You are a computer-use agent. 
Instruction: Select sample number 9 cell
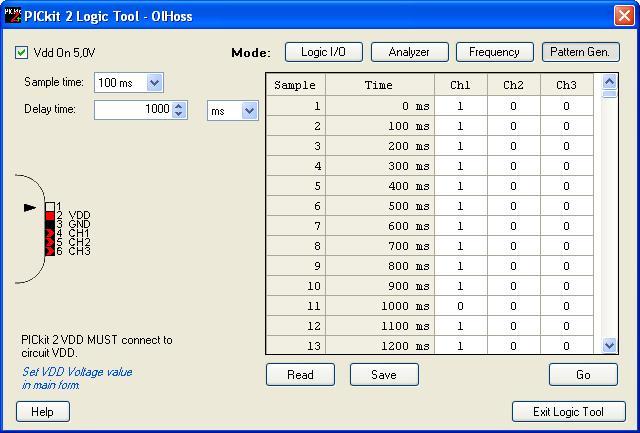(x=296, y=266)
